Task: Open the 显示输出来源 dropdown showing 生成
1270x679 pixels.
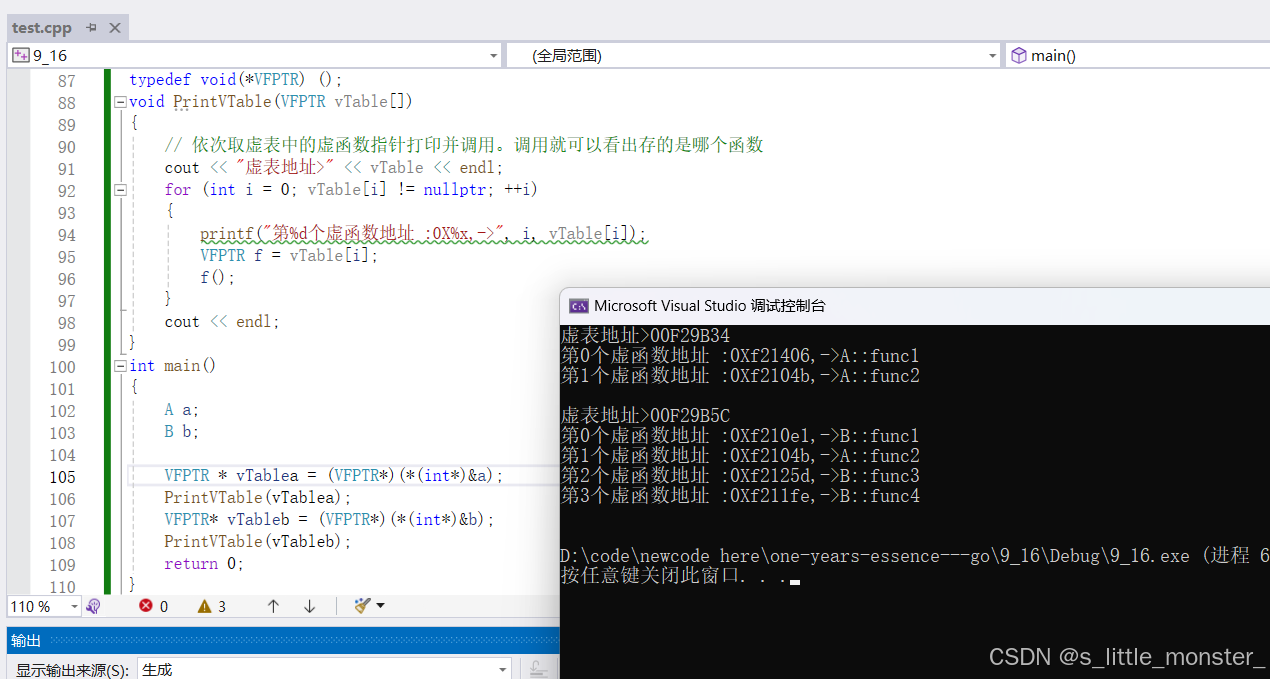Action: [324, 669]
